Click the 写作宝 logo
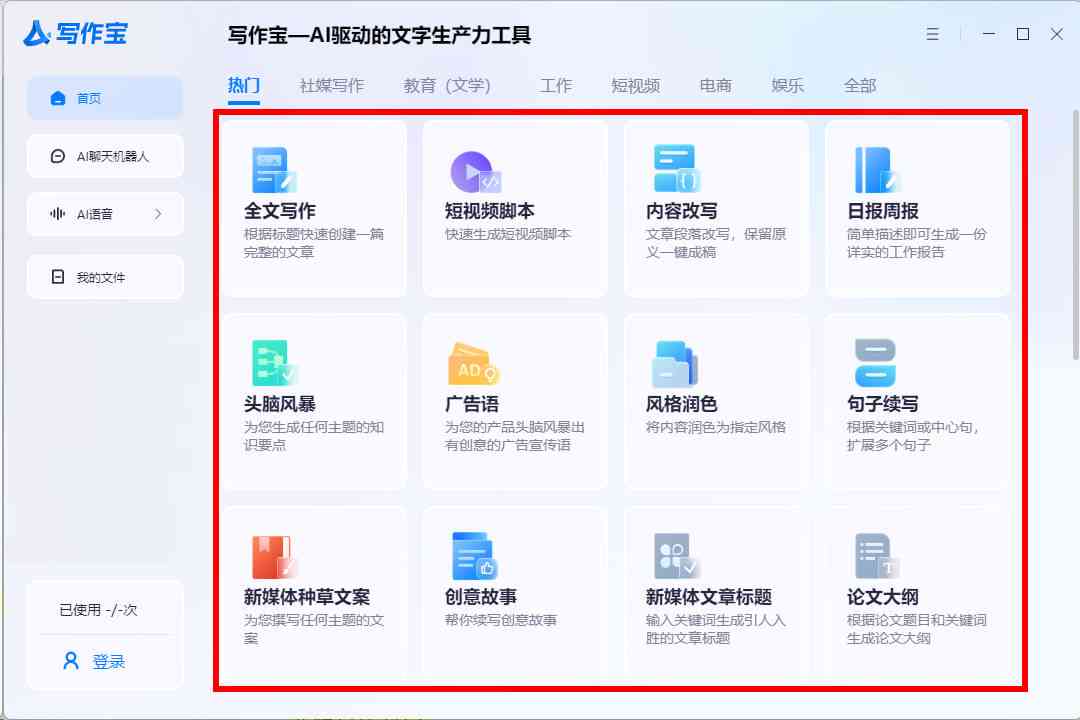The width and height of the screenshot is (1080, 720). [75, 33]
